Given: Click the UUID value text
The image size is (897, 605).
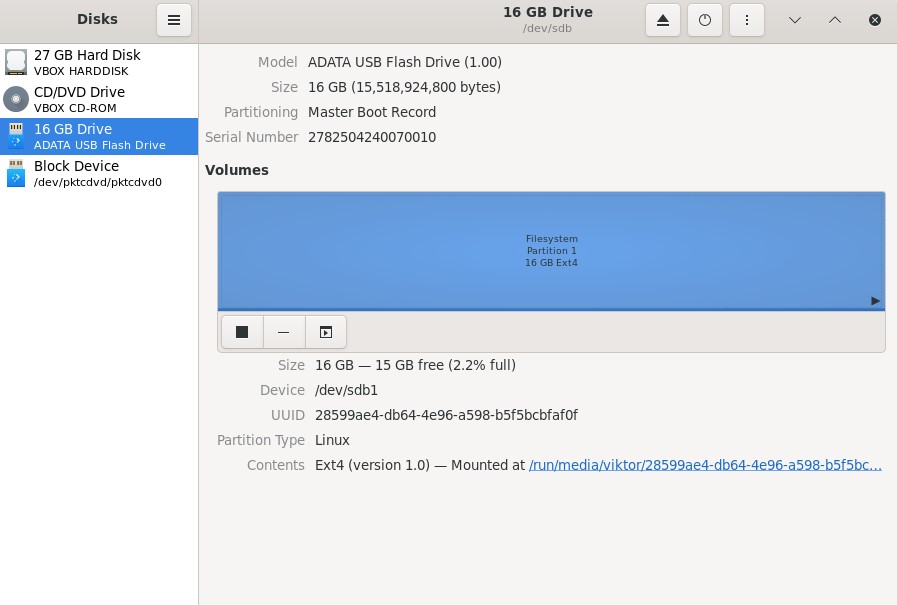Looking at the screenshot, I should [x=446, y=415].
